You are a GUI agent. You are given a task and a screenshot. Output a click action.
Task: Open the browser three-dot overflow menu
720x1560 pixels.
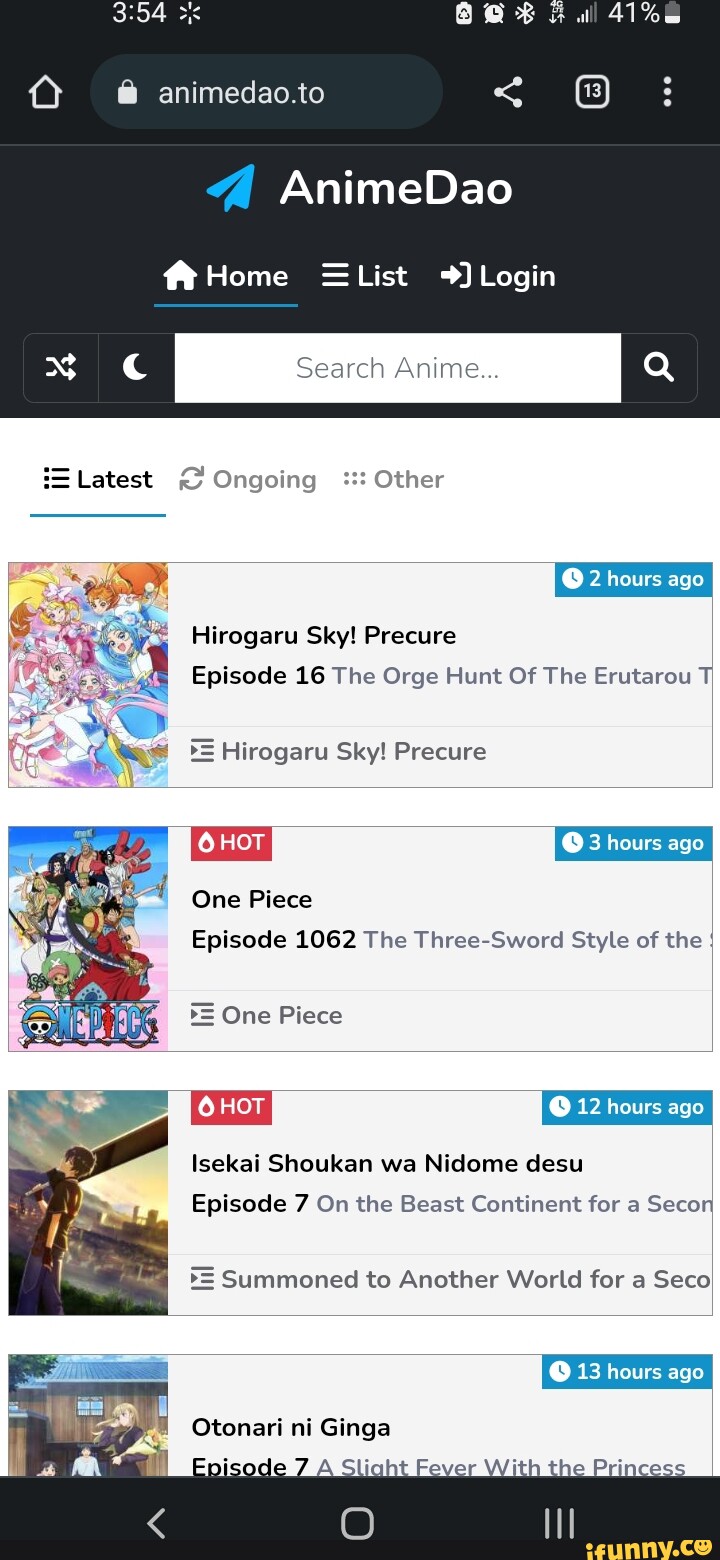pyautogui.click(x=667, y=91)
